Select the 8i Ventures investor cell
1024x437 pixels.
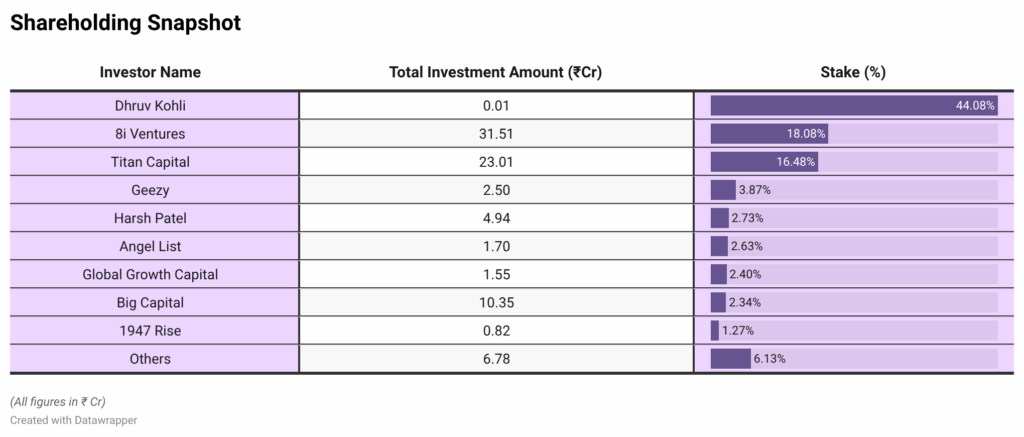tap(151, 133)
